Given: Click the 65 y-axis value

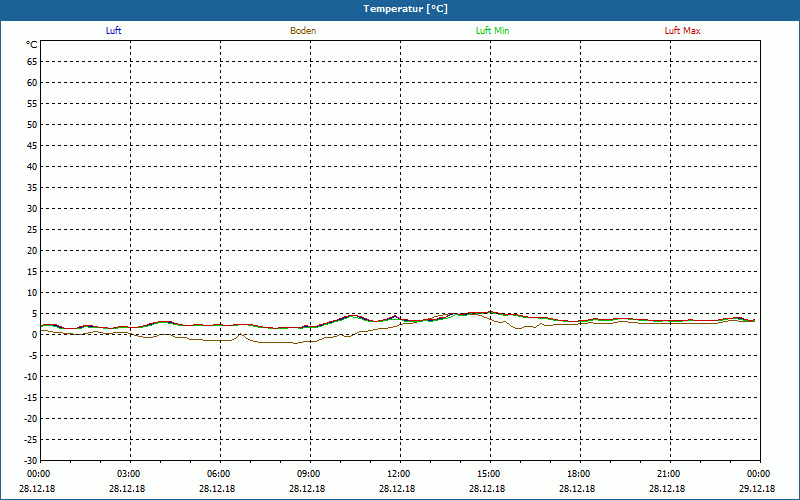Looking at the screenshot, I should (x=32, y=62).
